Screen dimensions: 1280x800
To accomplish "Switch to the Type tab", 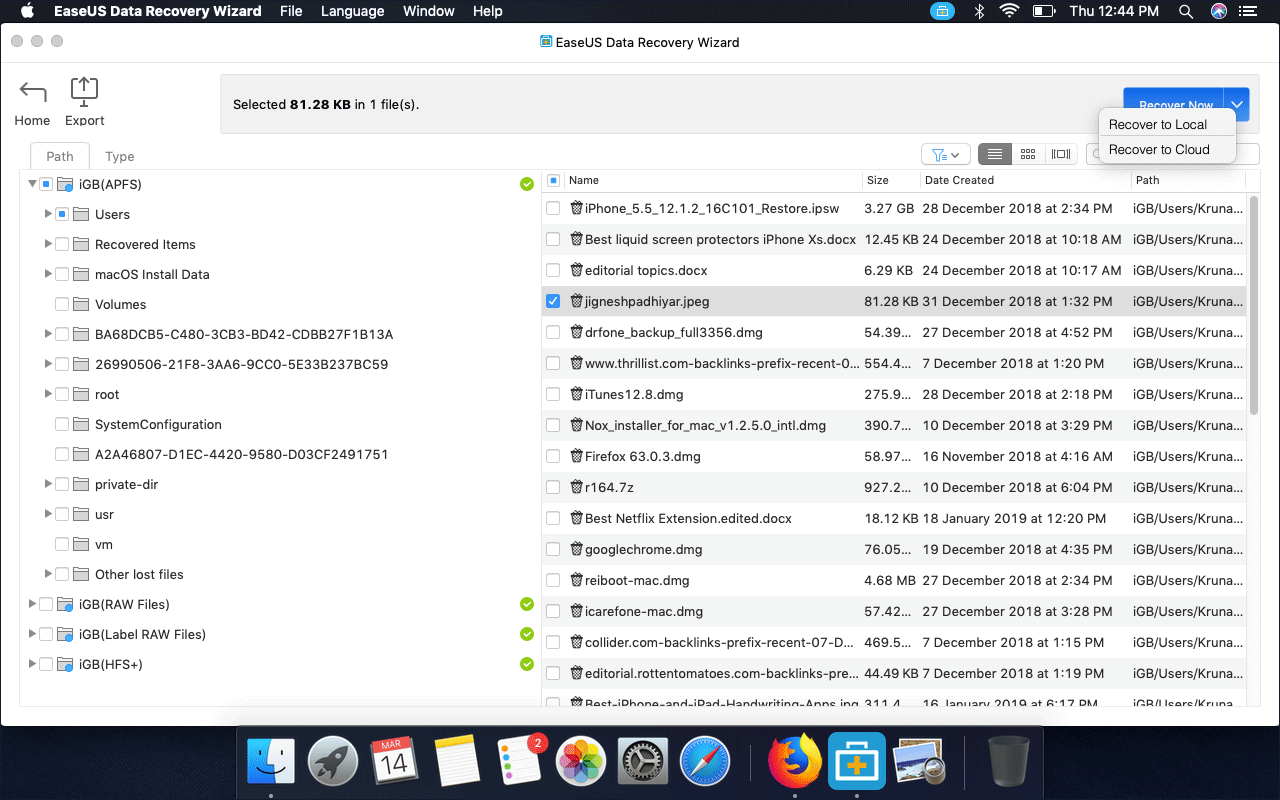I will (119, 156).
